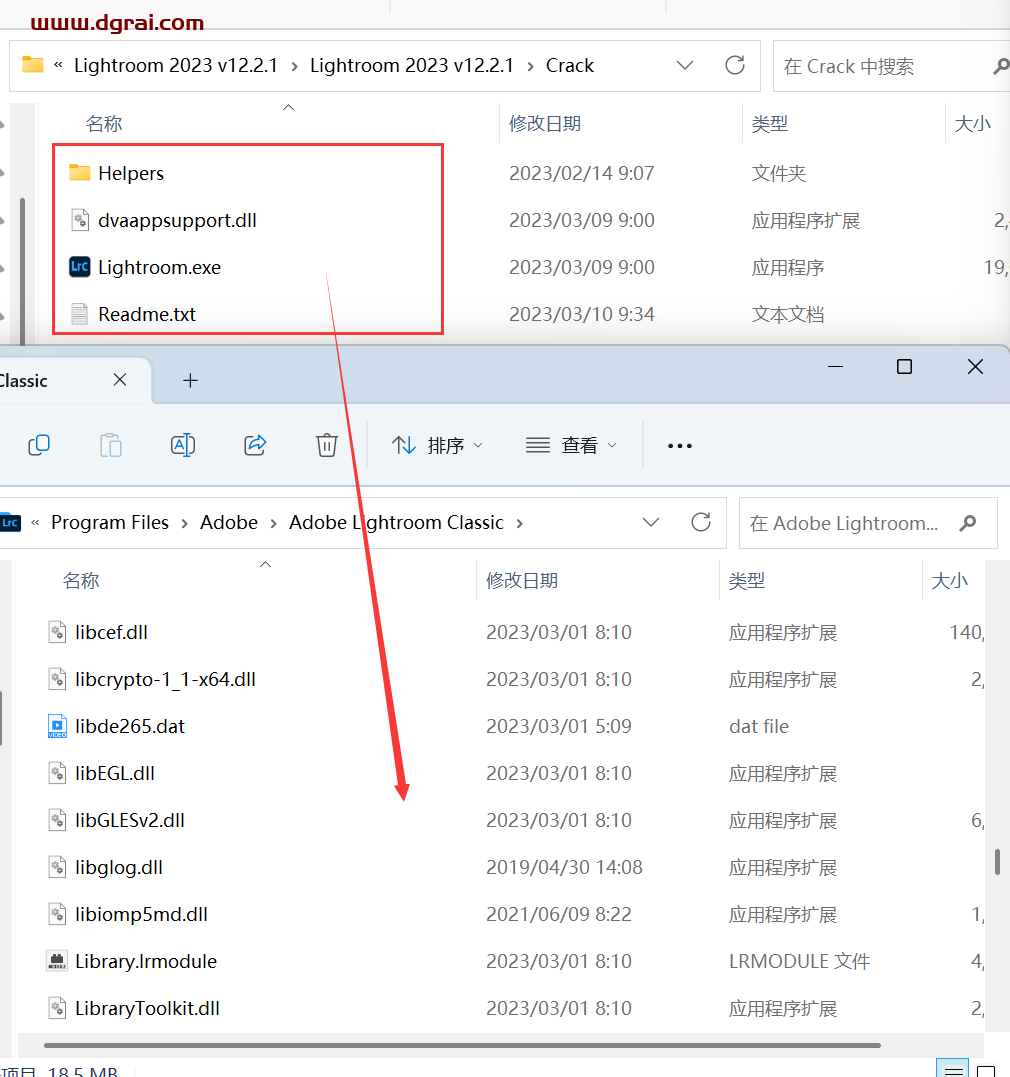The image size is (1010, 1077).
Task: Select the Readme.txt file
Action: [x=146, y=314]
